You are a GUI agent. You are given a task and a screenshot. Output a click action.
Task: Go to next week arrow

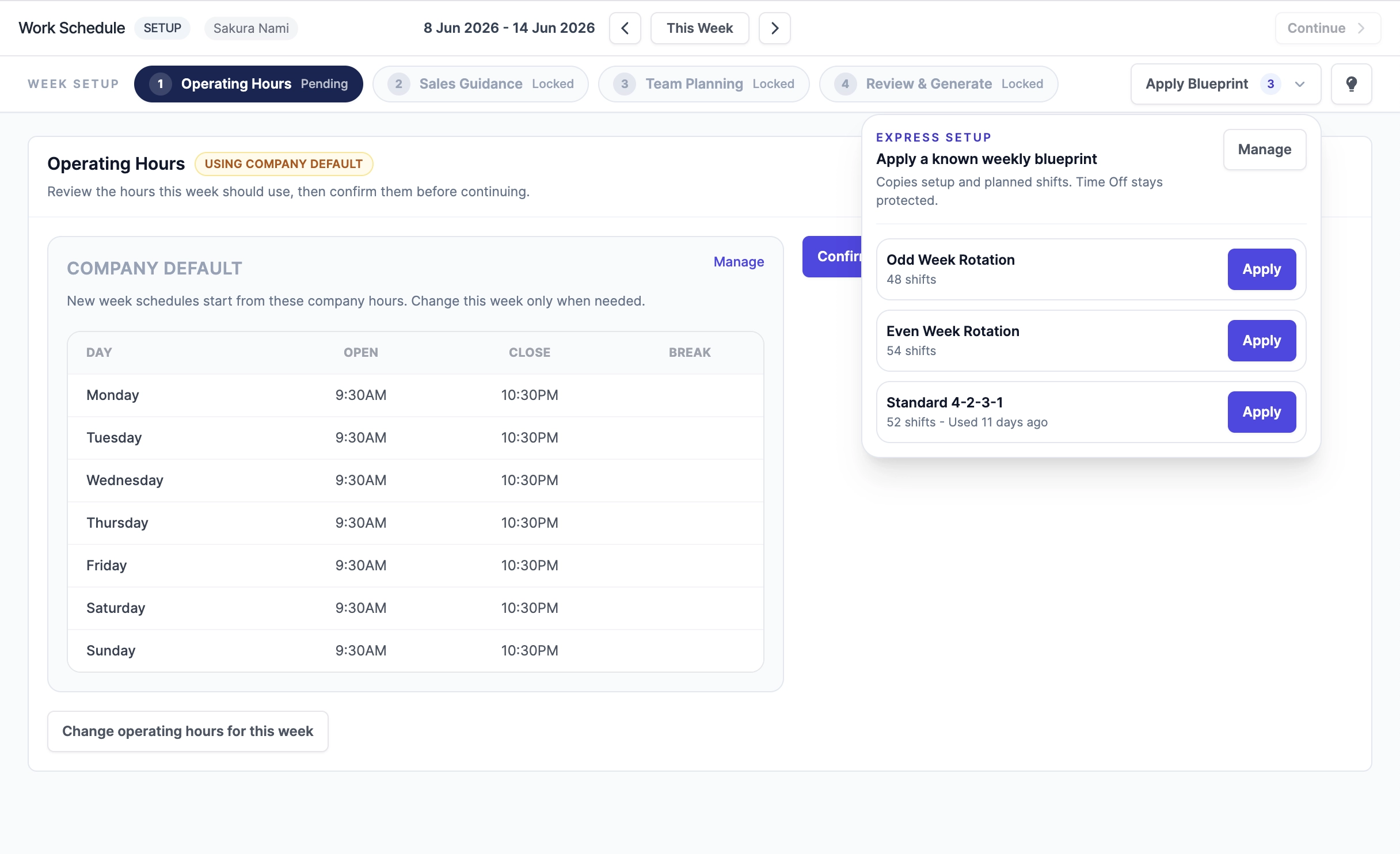pyautogui.click(x=774, y=28)
